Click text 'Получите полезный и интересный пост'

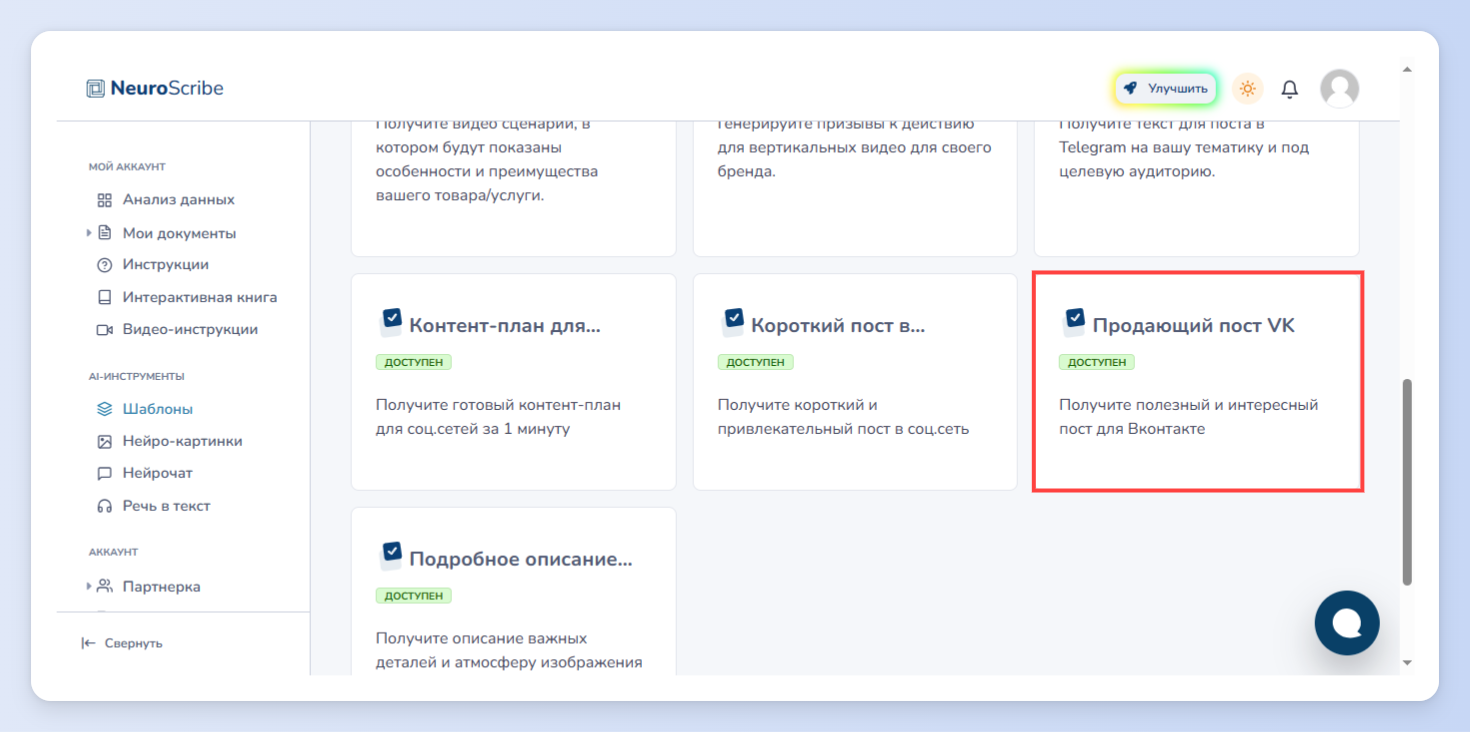coord(1189,417)
